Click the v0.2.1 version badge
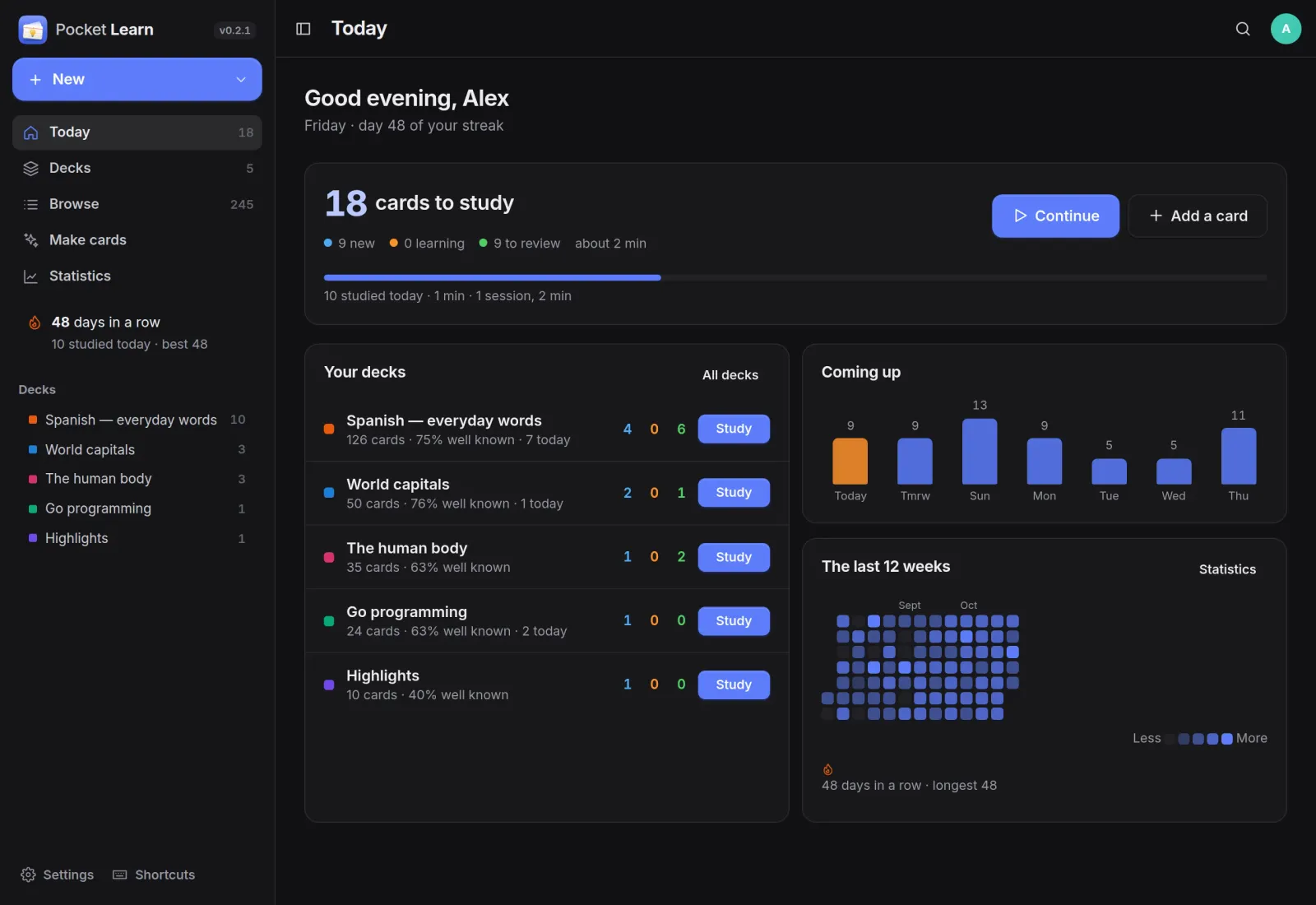Image resolution: width=1316 pixels, height=905 pixels. 234,30
